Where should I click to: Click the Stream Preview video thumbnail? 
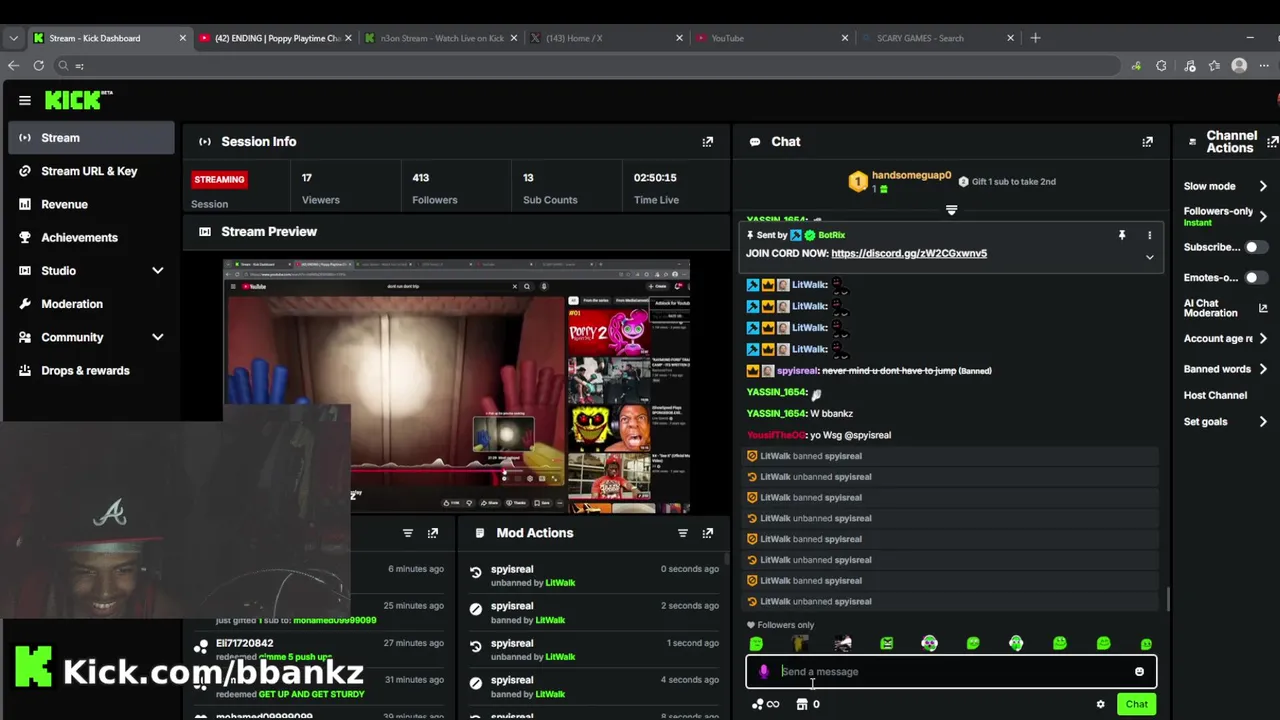click(456, 386)
